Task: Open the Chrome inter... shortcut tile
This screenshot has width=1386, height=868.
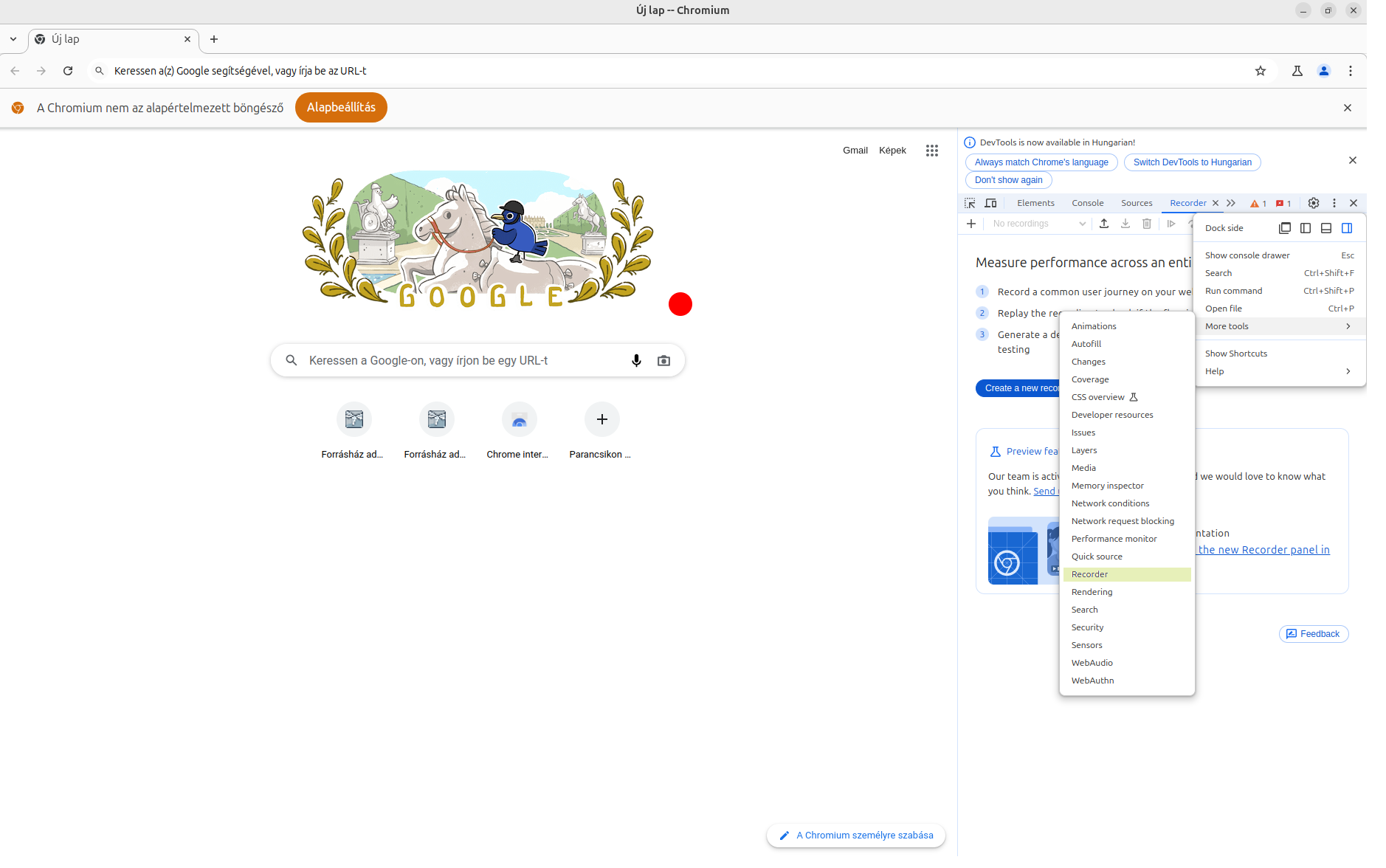Action: coord(519,431)
